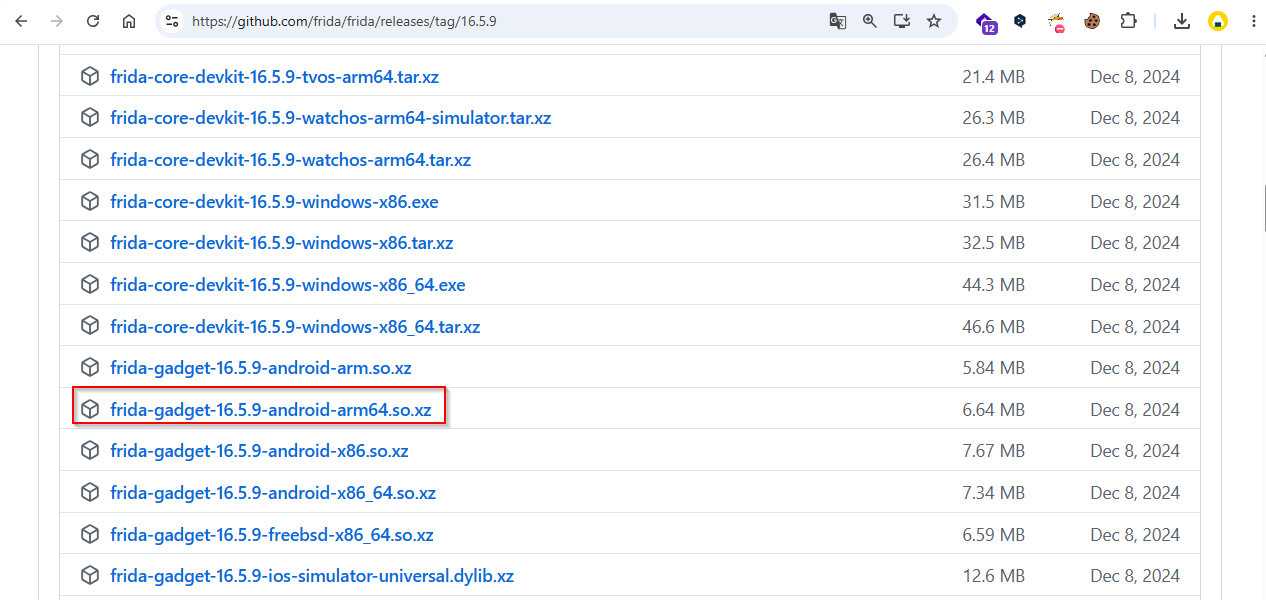Click package icon beside windows-x86.exe
The width and height of the screenshot is (1266, 600).
[90, 202]
